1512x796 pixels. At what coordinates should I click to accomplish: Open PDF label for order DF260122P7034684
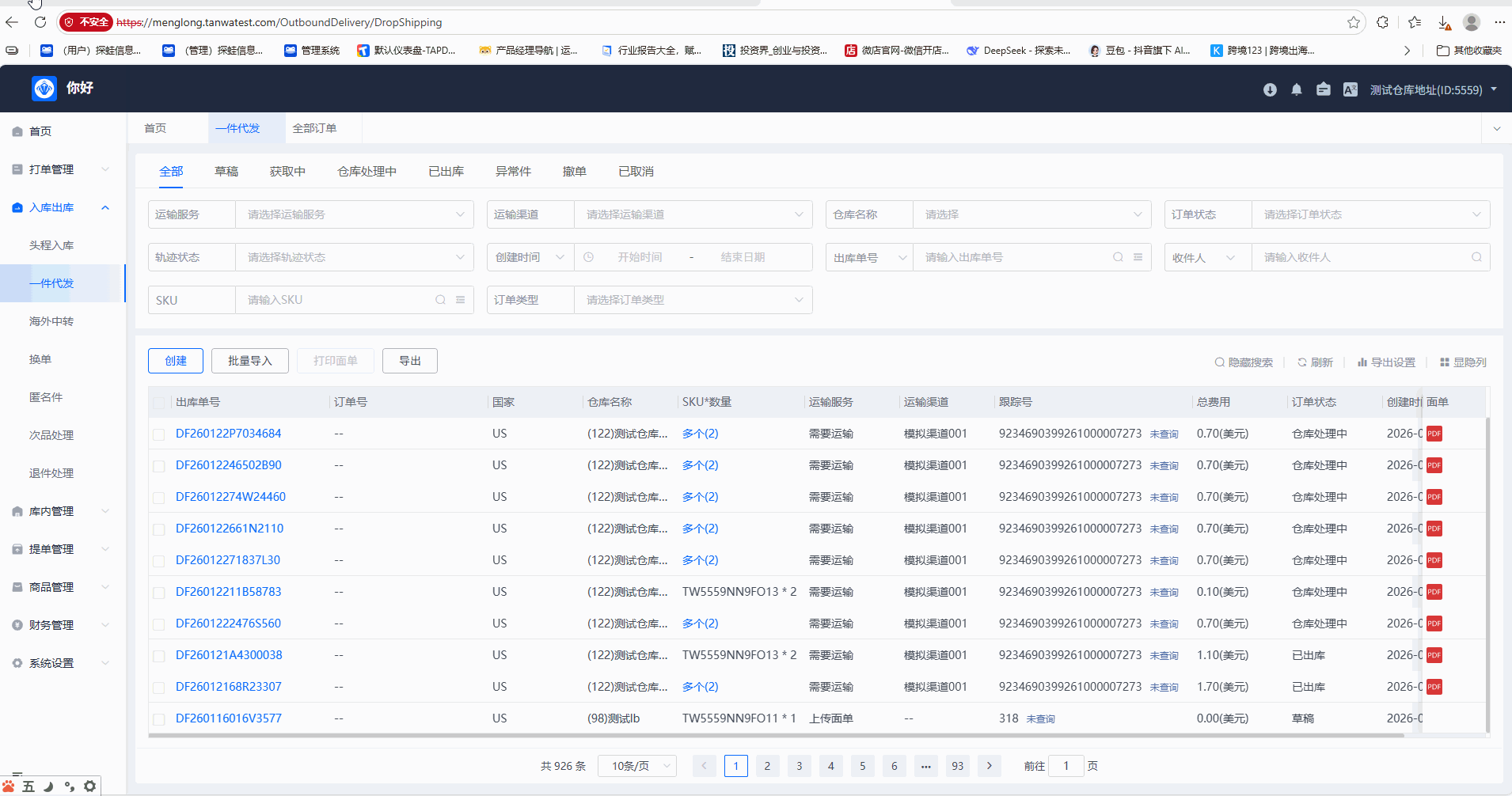(1434, 434)
